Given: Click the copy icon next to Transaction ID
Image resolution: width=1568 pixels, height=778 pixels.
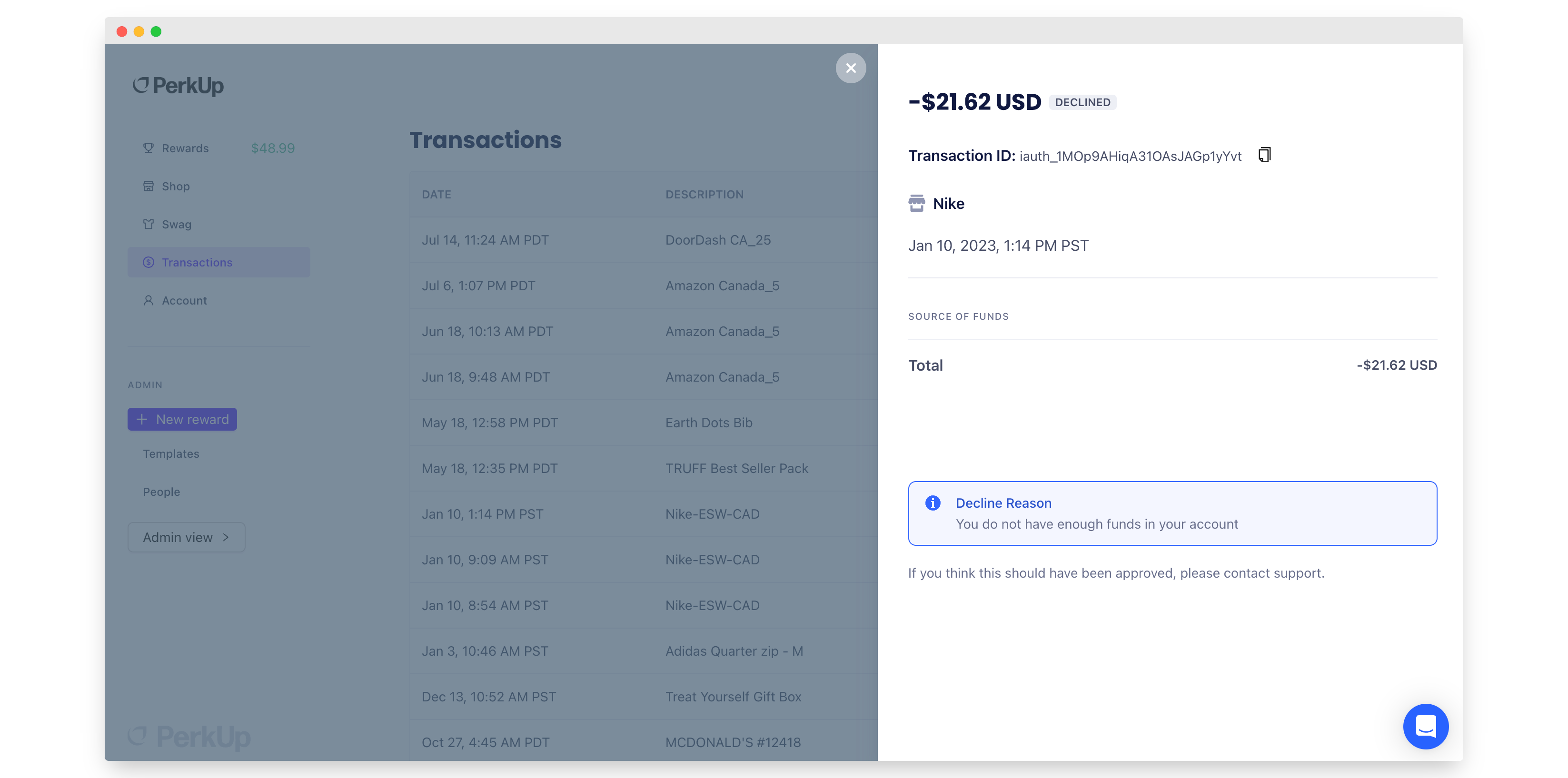Looking at the screenshot, I should 1263,155.
